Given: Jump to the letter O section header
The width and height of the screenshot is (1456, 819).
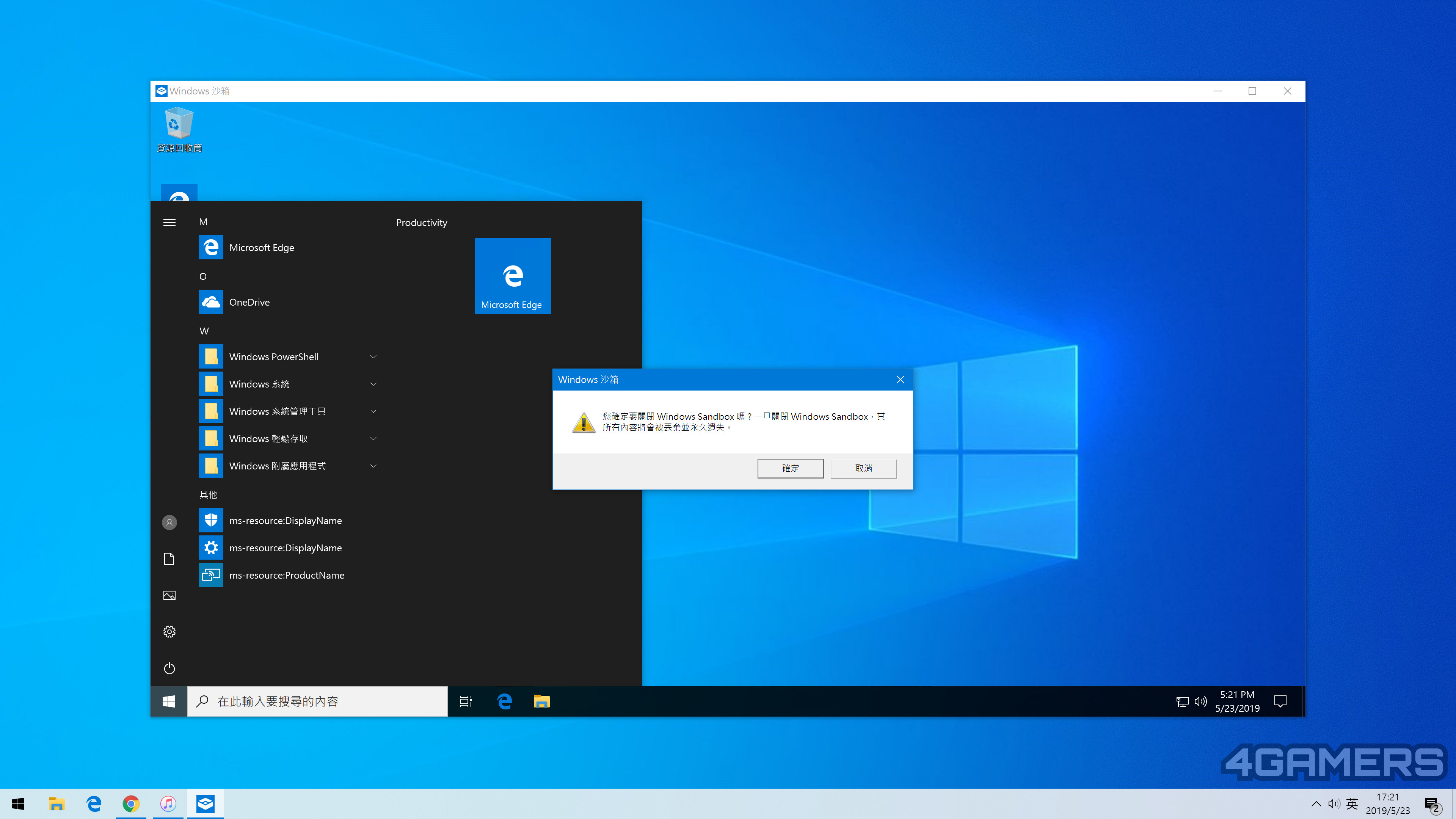Looking at the screenshot, I should (x=203, y=276).
